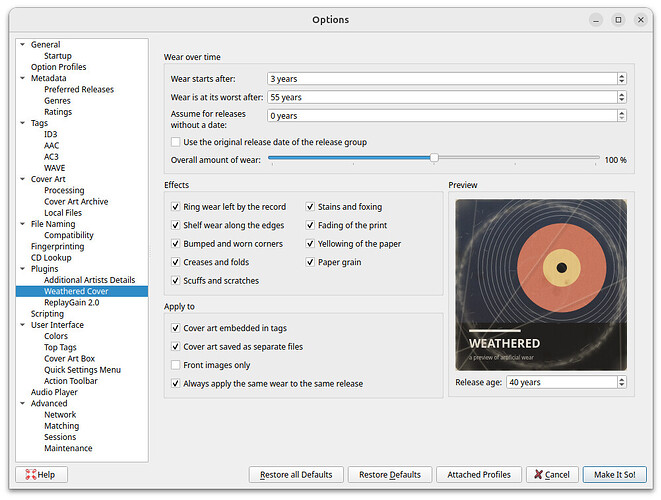Click releases without a date spinner arrows
Viewport: 661px width, 500px height.
[621, 116]
